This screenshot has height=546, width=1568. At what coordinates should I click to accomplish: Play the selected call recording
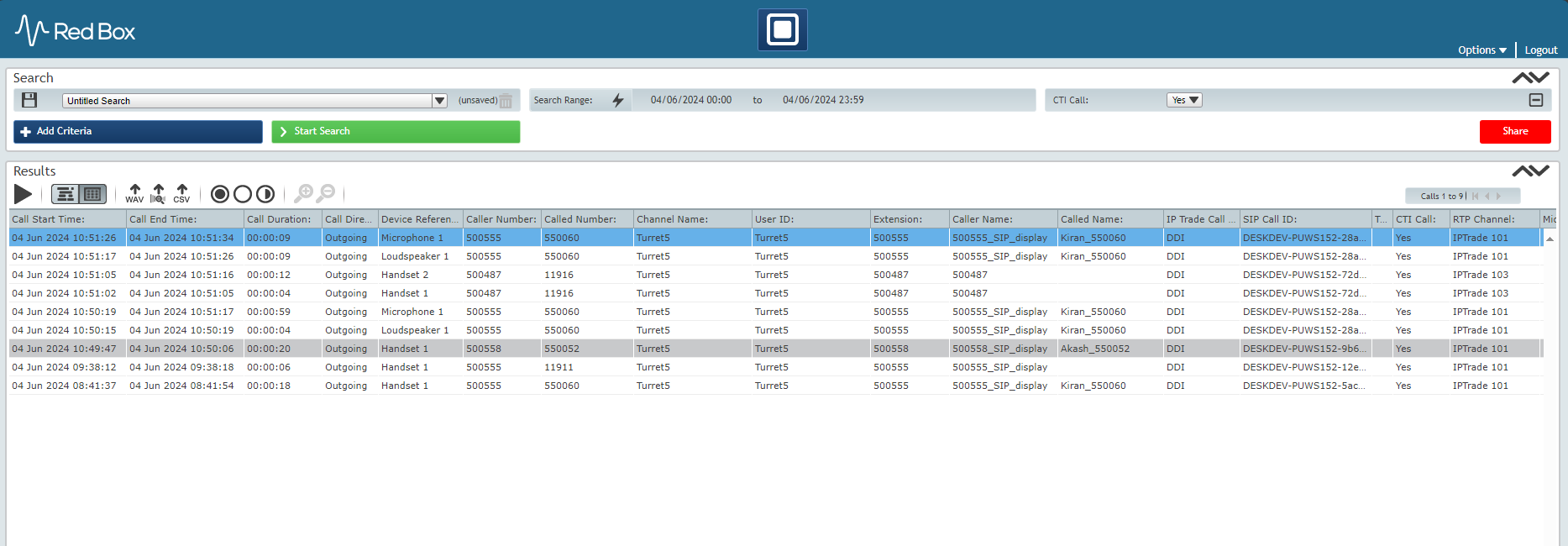point(24,194)
